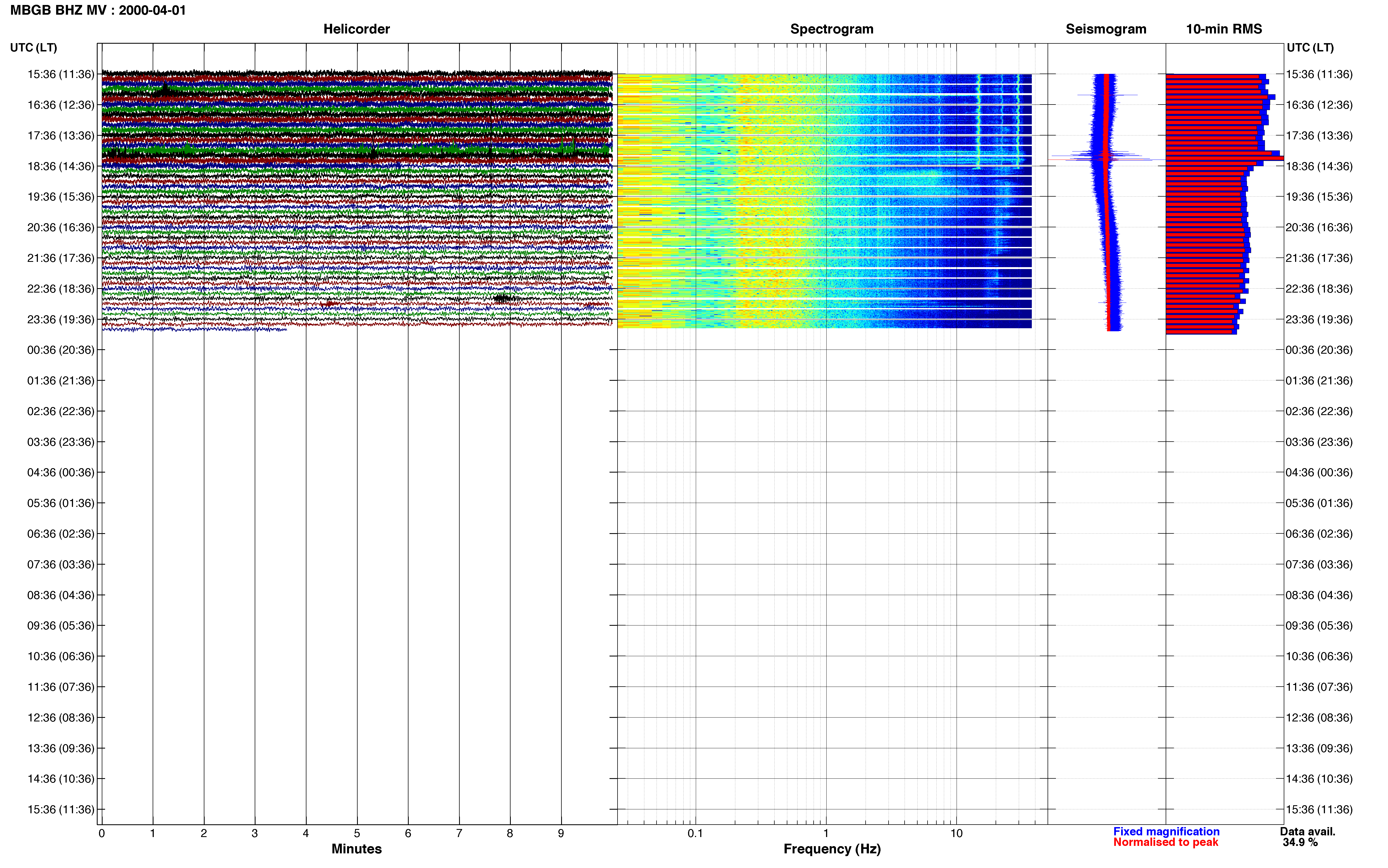Click the MBGB BHZ MV : 2000-04-01 title
Image resolution: width=1388 pixels, height=868 pixels.
tap(98, 10)
